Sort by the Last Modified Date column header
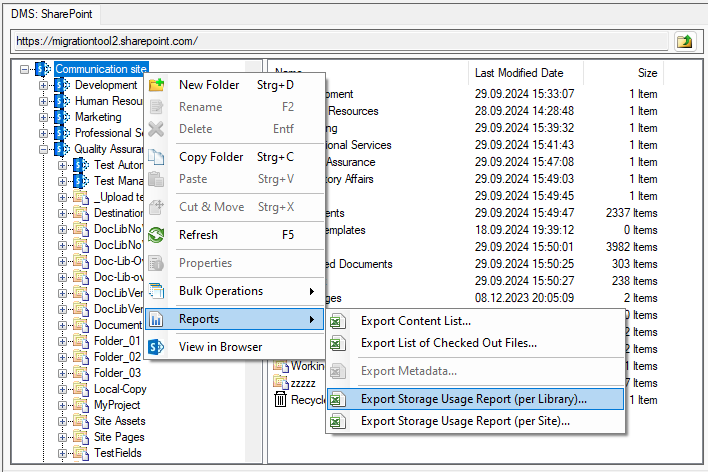The width and height of the screenshot is (708, 472). click(x=526, y=73)
